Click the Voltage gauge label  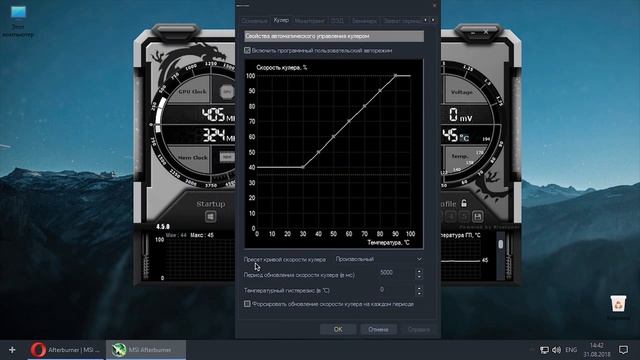point(462,92)
